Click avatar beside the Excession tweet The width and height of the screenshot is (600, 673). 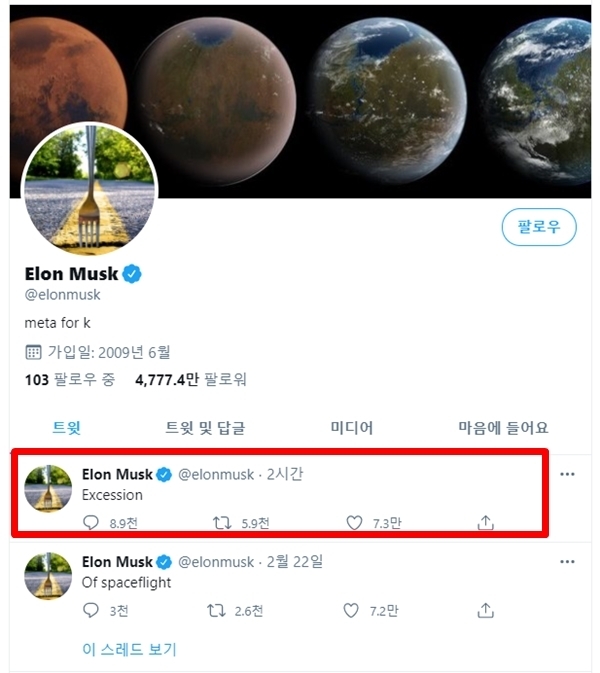tap(48, 488)
